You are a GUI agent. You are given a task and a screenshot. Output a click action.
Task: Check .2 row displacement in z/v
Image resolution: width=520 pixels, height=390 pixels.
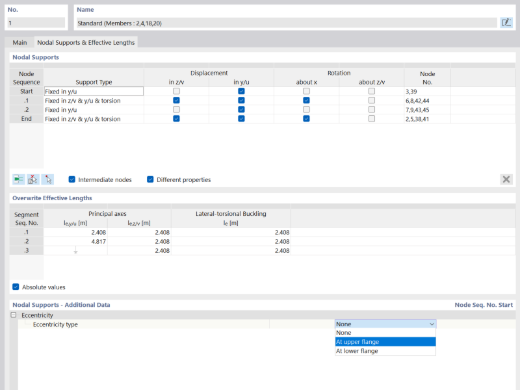pyautogui.click(x=176, y=109)
